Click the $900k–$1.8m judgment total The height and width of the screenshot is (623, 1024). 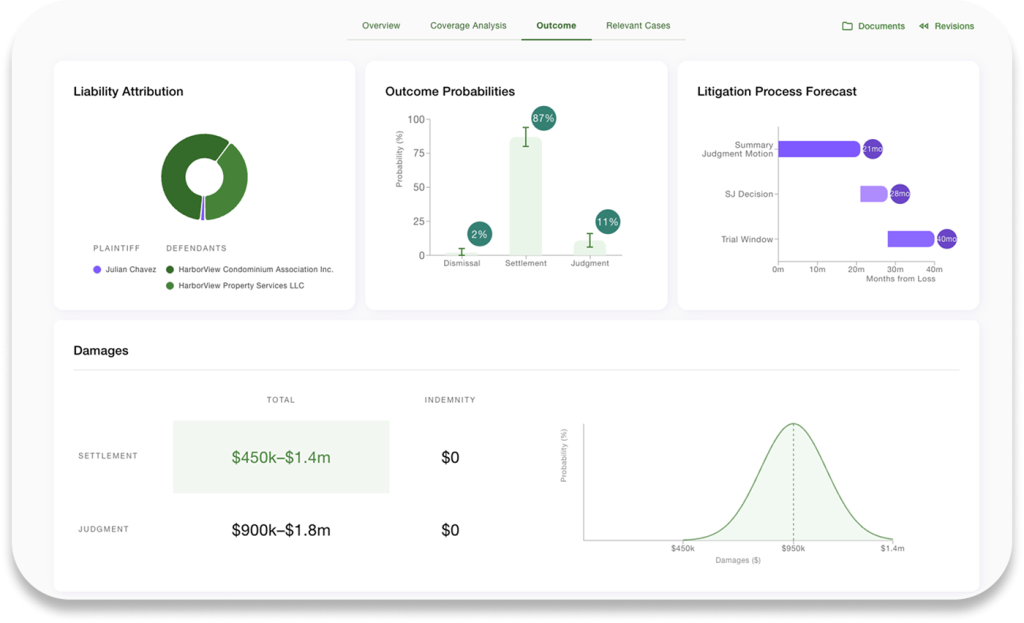[281, 530]
